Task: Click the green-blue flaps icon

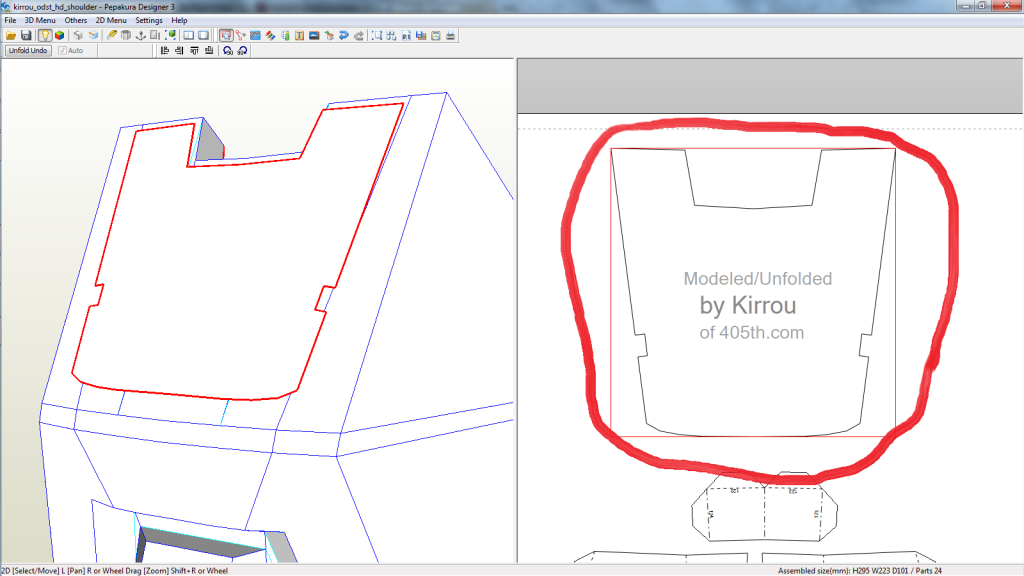Action: pos(285,35)
